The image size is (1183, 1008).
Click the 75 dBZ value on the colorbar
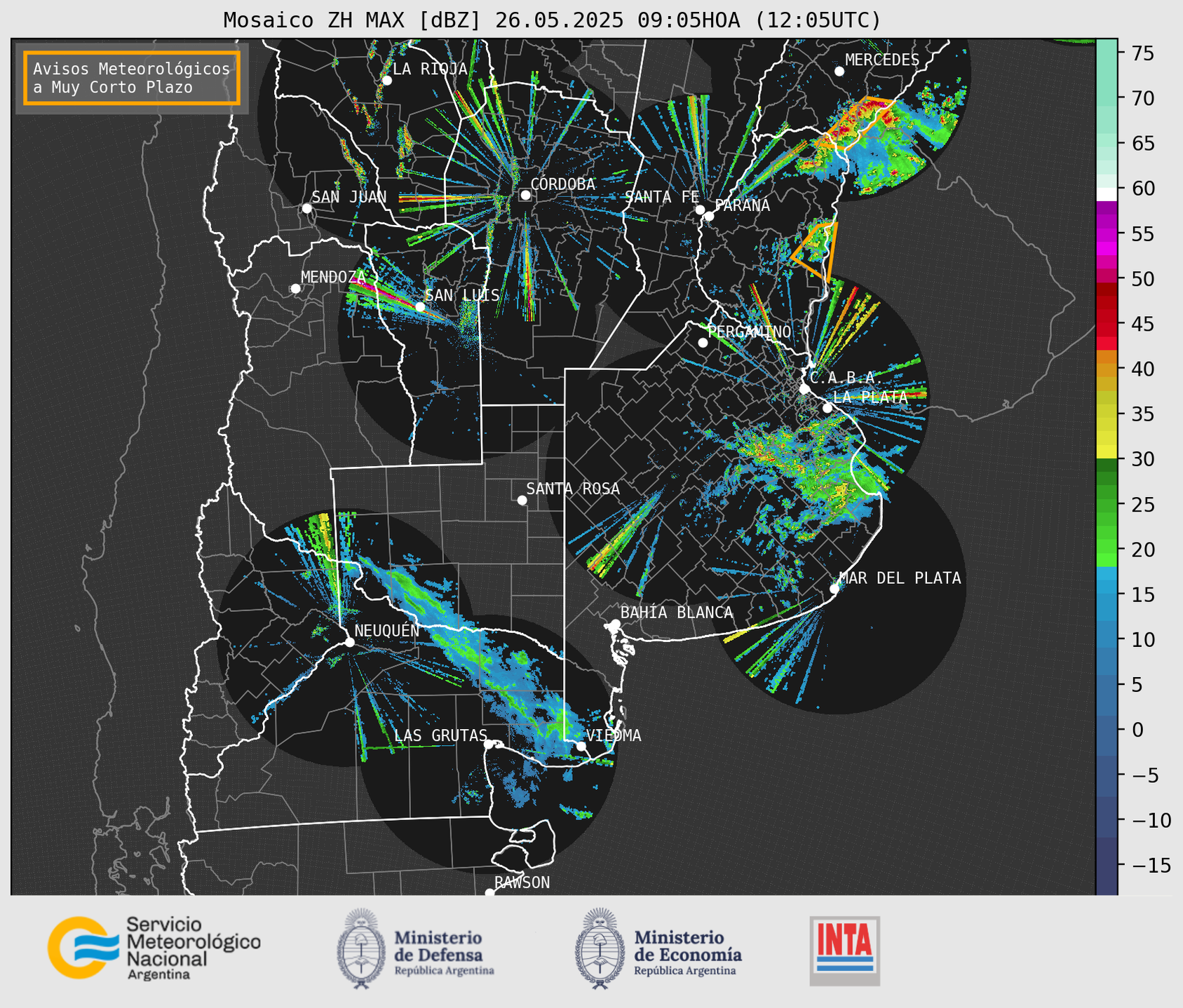tap(1142, 53)
